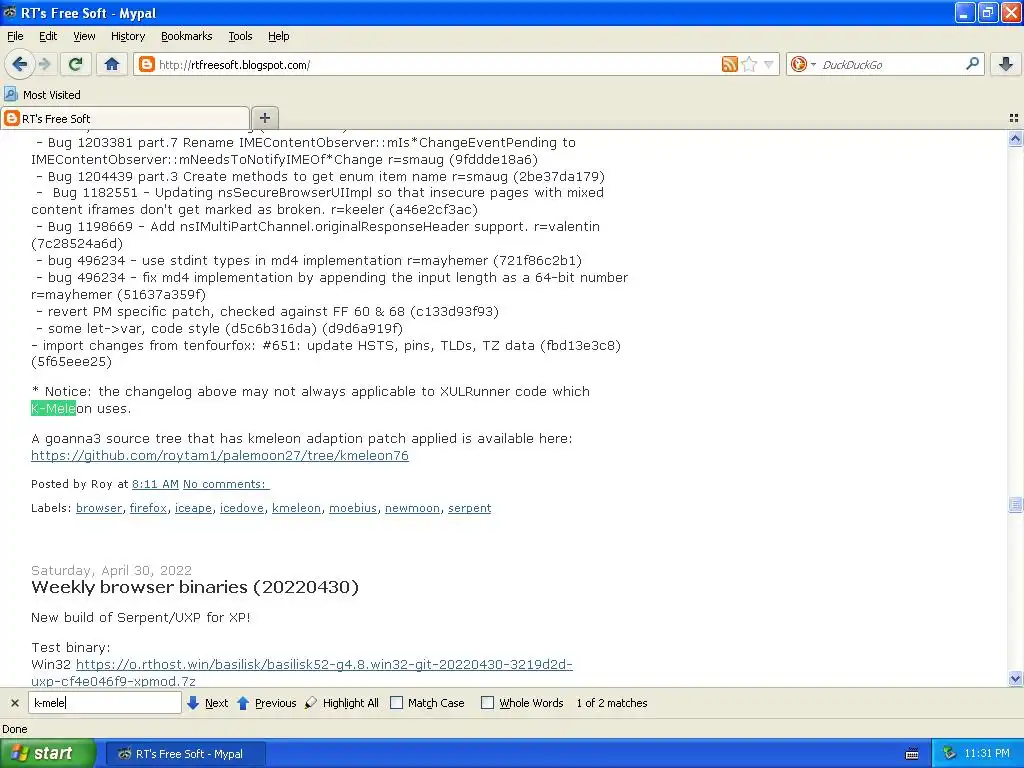Open the 8:11 AM post permalink
Viewport: 1024px width, 768px height.
click(x=155, y=484)
